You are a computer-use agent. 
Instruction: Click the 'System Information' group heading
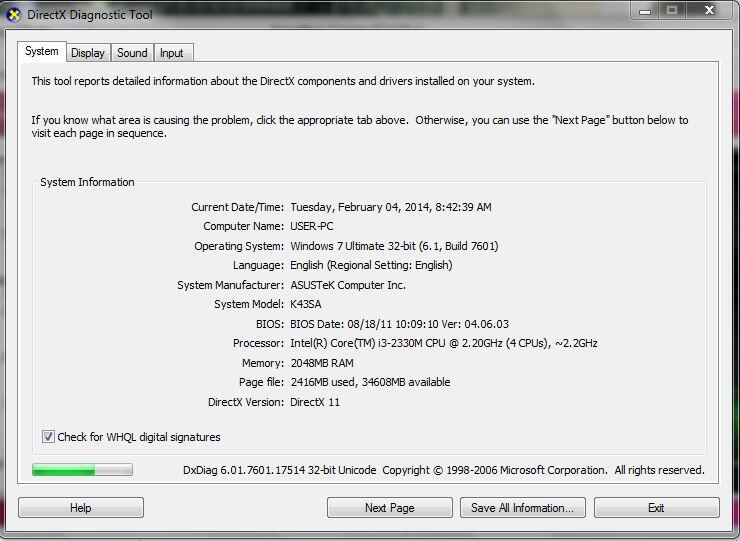[87, 182]
